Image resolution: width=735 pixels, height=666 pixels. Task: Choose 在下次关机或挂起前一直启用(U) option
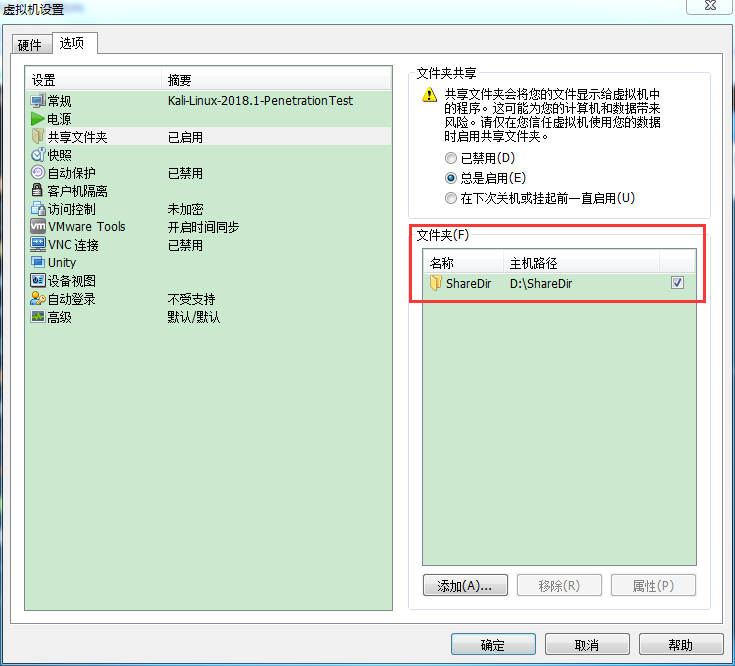coord(451,198)
